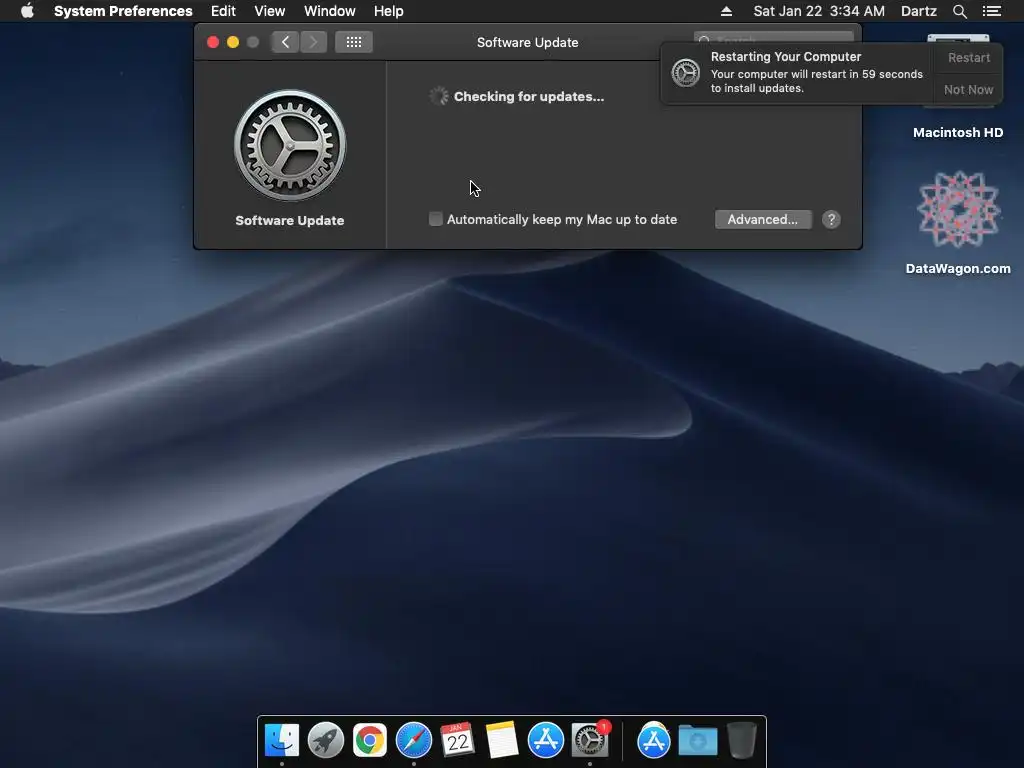Go back with the left chevron button
The image size is (1024, 768).
[x=285, y=42]
